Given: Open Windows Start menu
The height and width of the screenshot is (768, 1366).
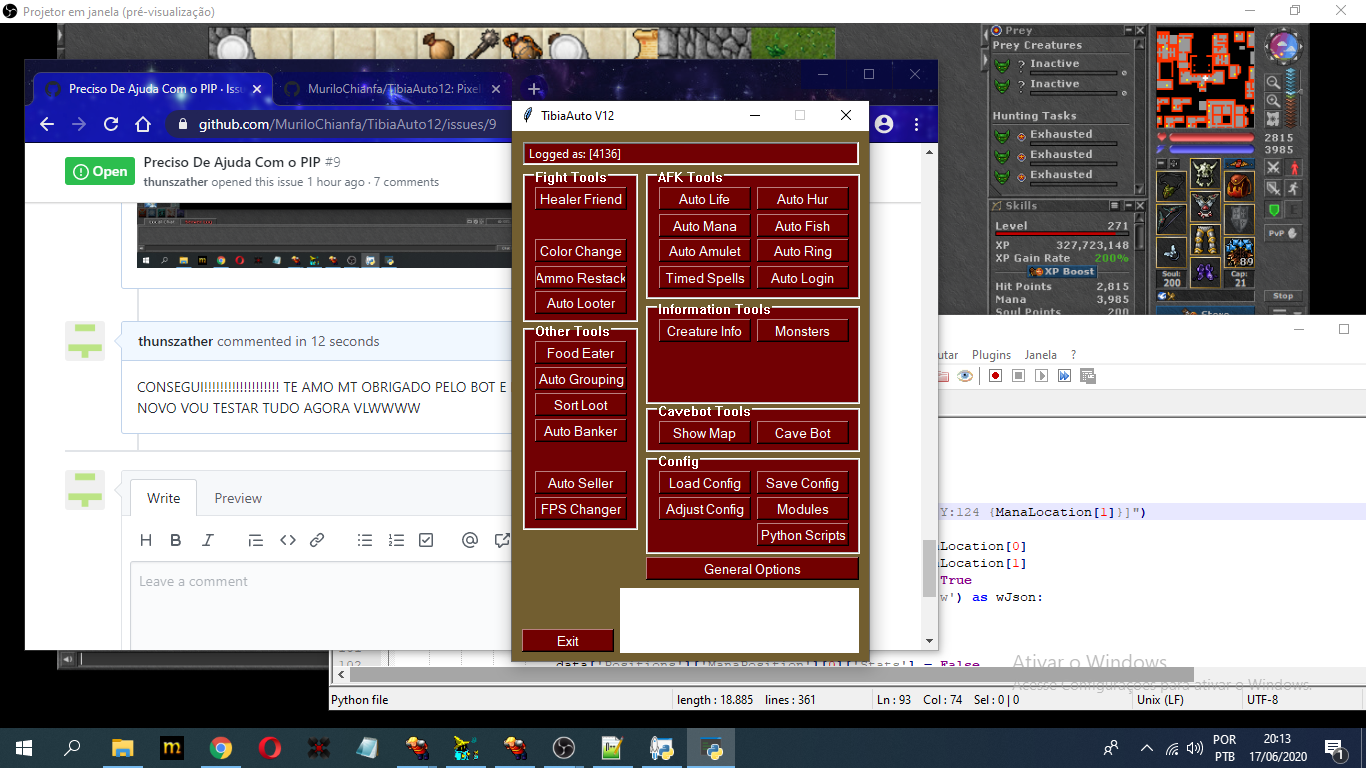Looking at the screenshot, I should point(24,748).
